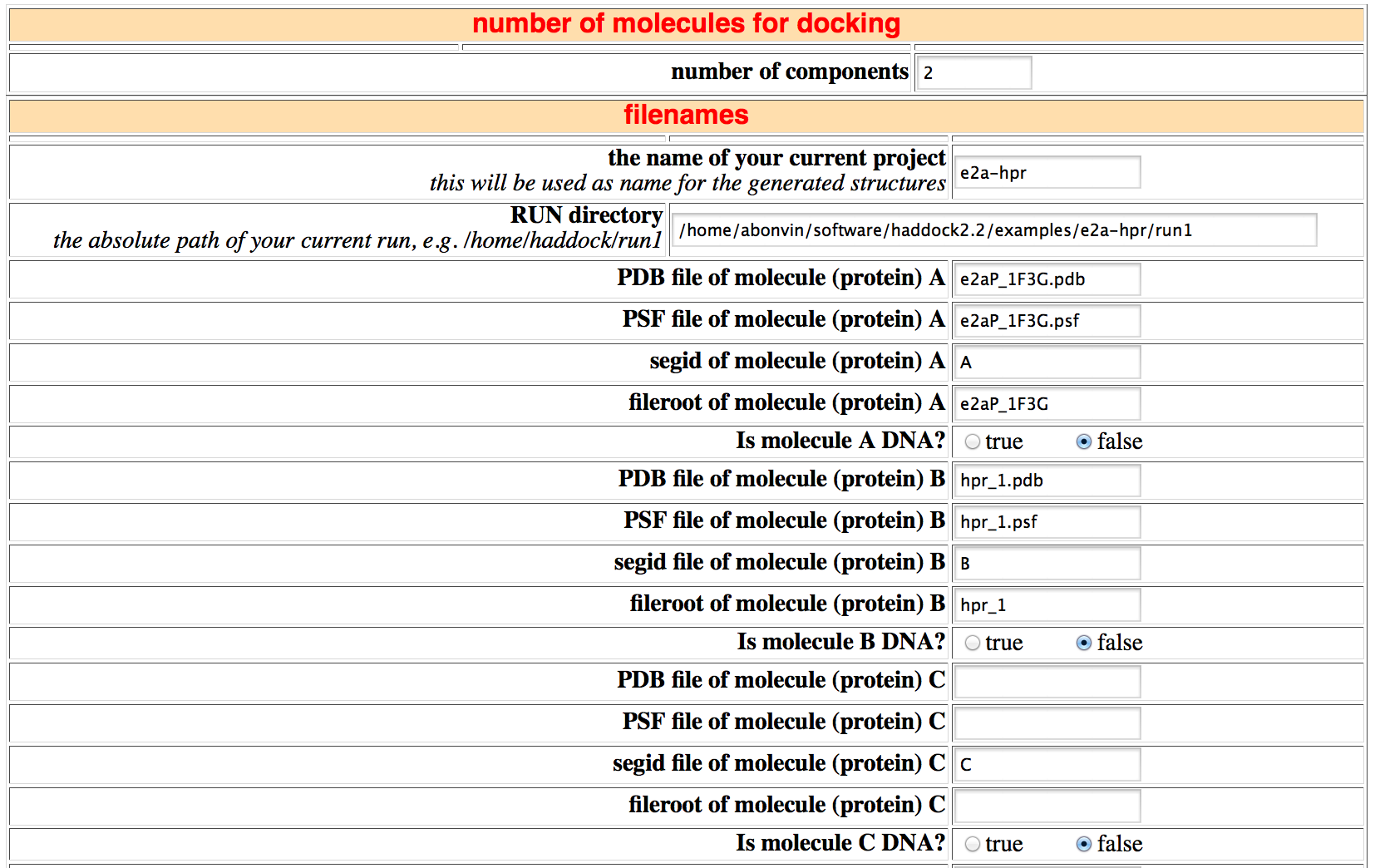Click 'number of molecules for docking' heading
The width and height of the screenshot is (1375, 868).
(686, 23)
